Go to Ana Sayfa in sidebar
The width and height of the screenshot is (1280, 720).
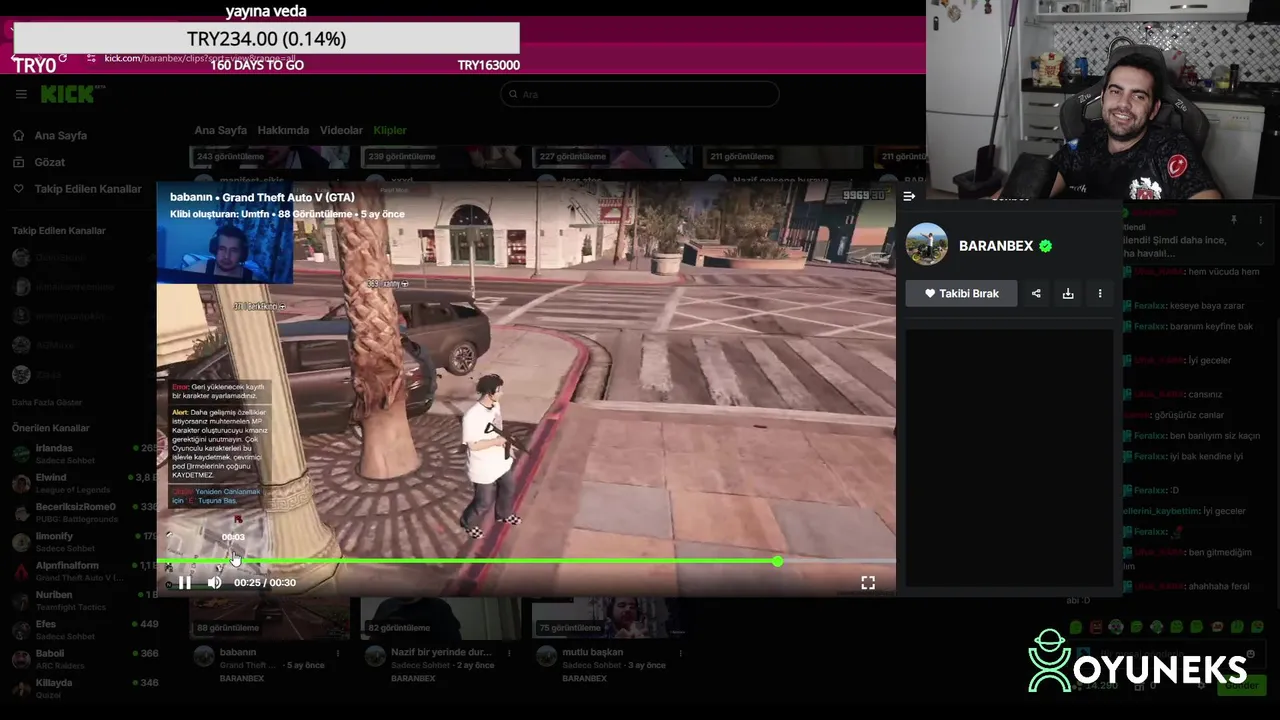click(x=61, y=135)
